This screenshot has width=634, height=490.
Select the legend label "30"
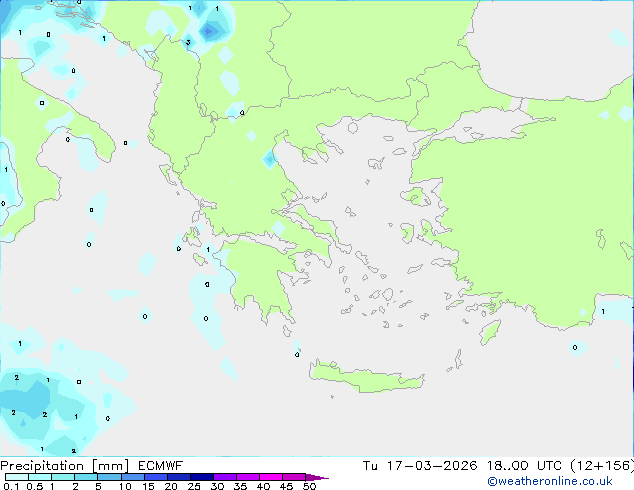point(217,486)
